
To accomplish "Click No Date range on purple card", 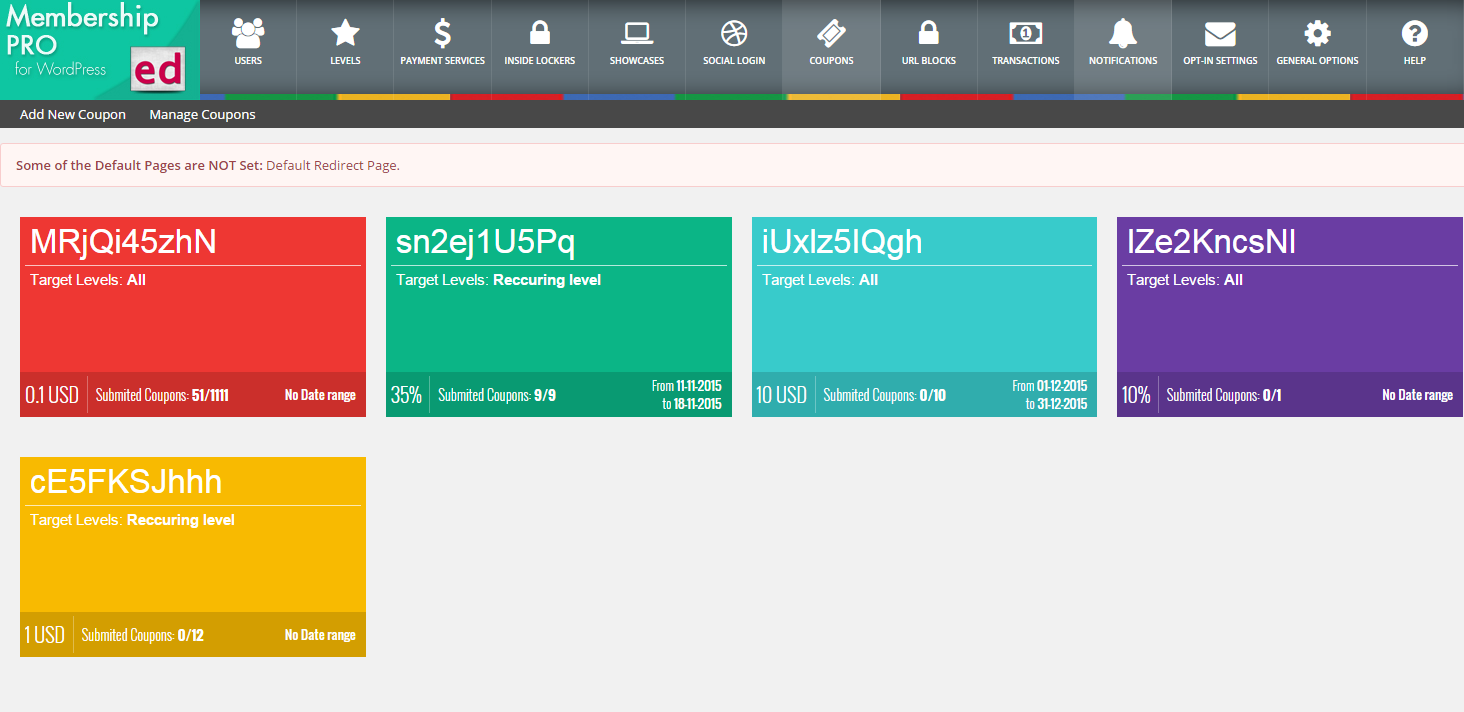I will 1417,395.
